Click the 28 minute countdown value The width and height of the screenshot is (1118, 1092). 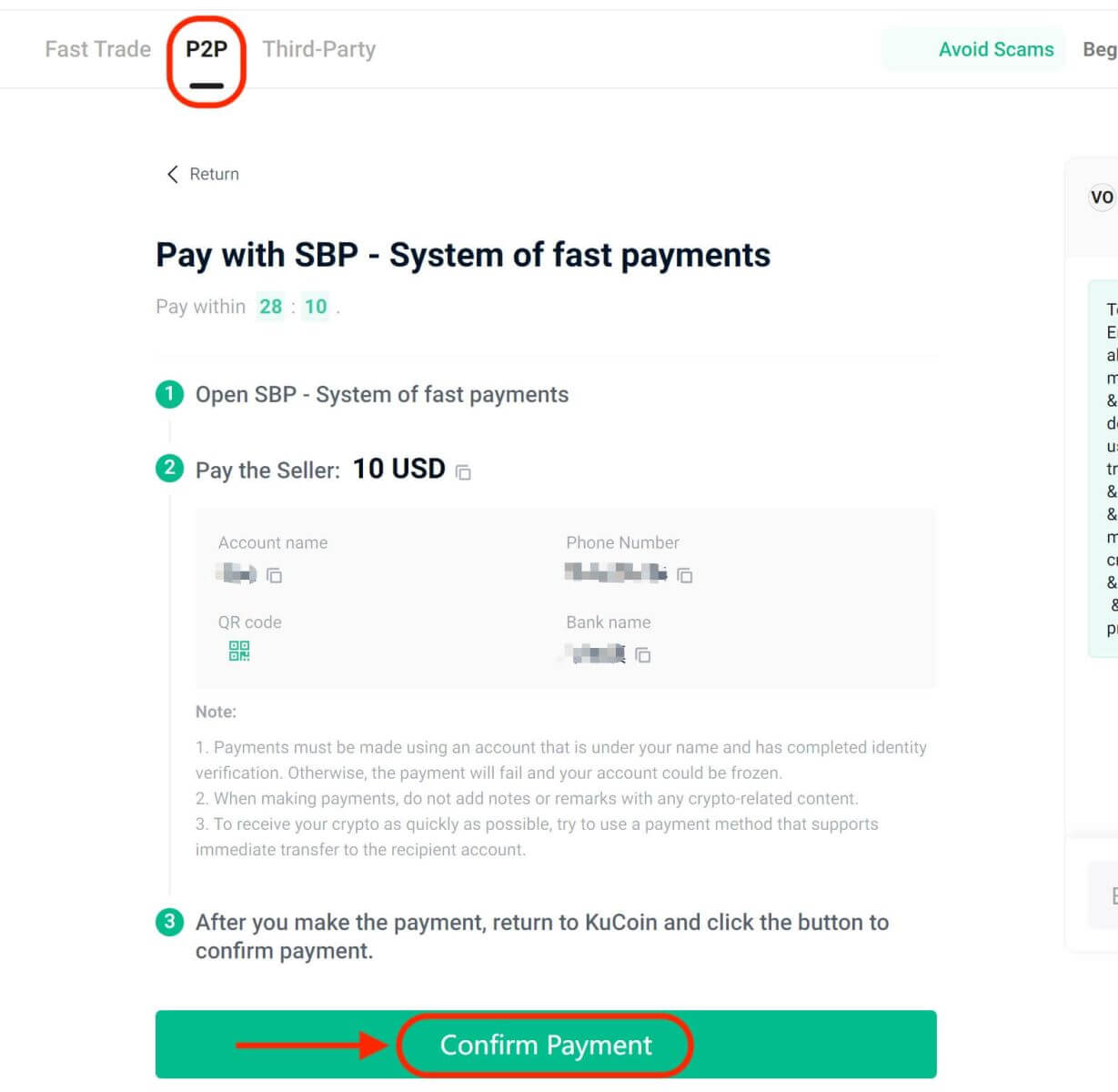[270, 307]
